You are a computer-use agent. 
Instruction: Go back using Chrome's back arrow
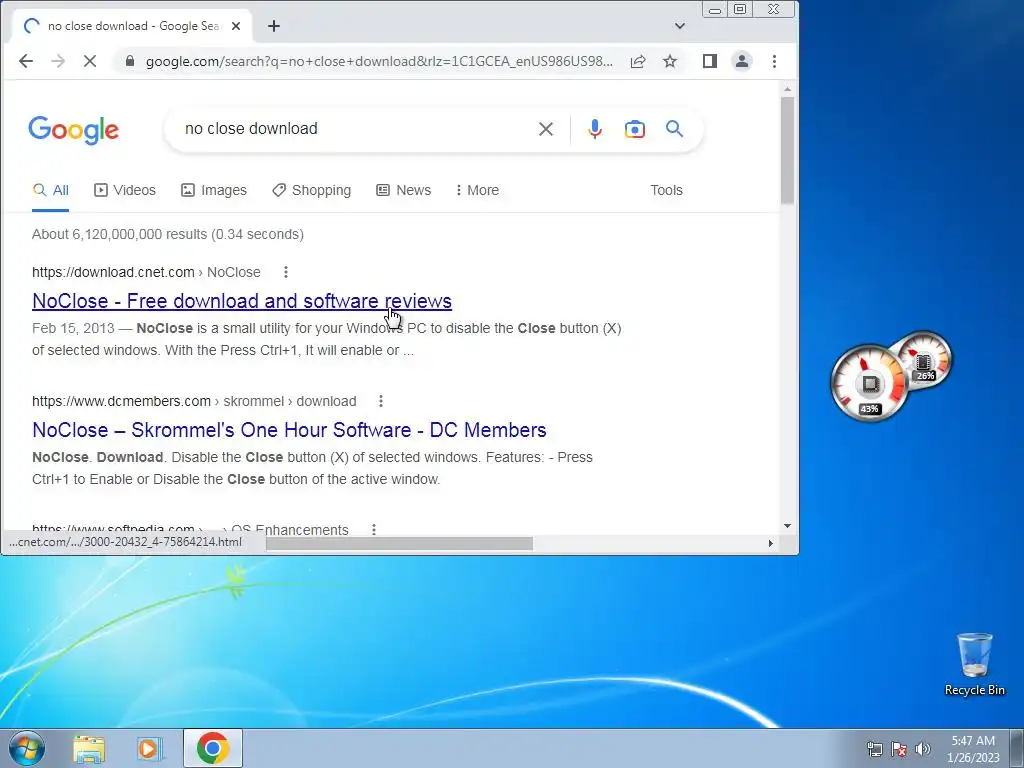[x=25, y=61]
